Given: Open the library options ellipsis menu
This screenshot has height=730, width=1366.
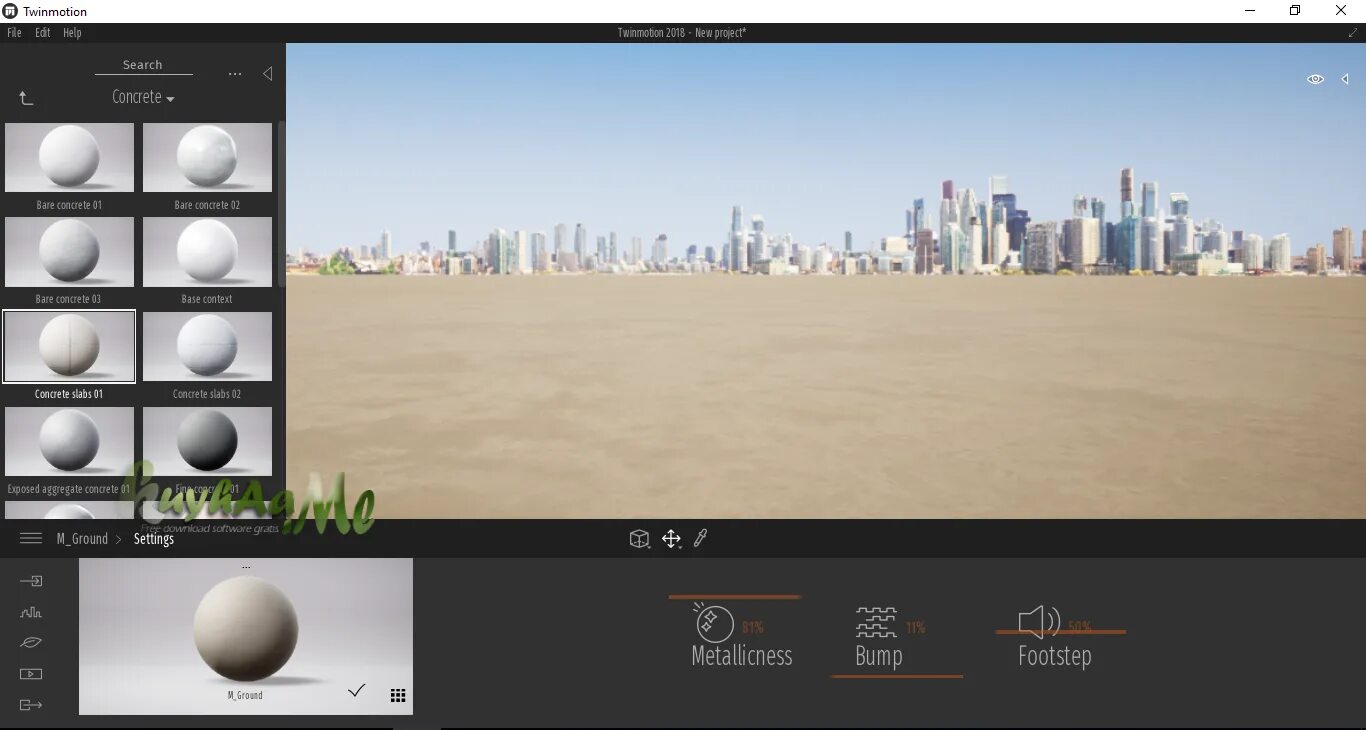Looking at the screenshot, I should click(x=235, y=74).
